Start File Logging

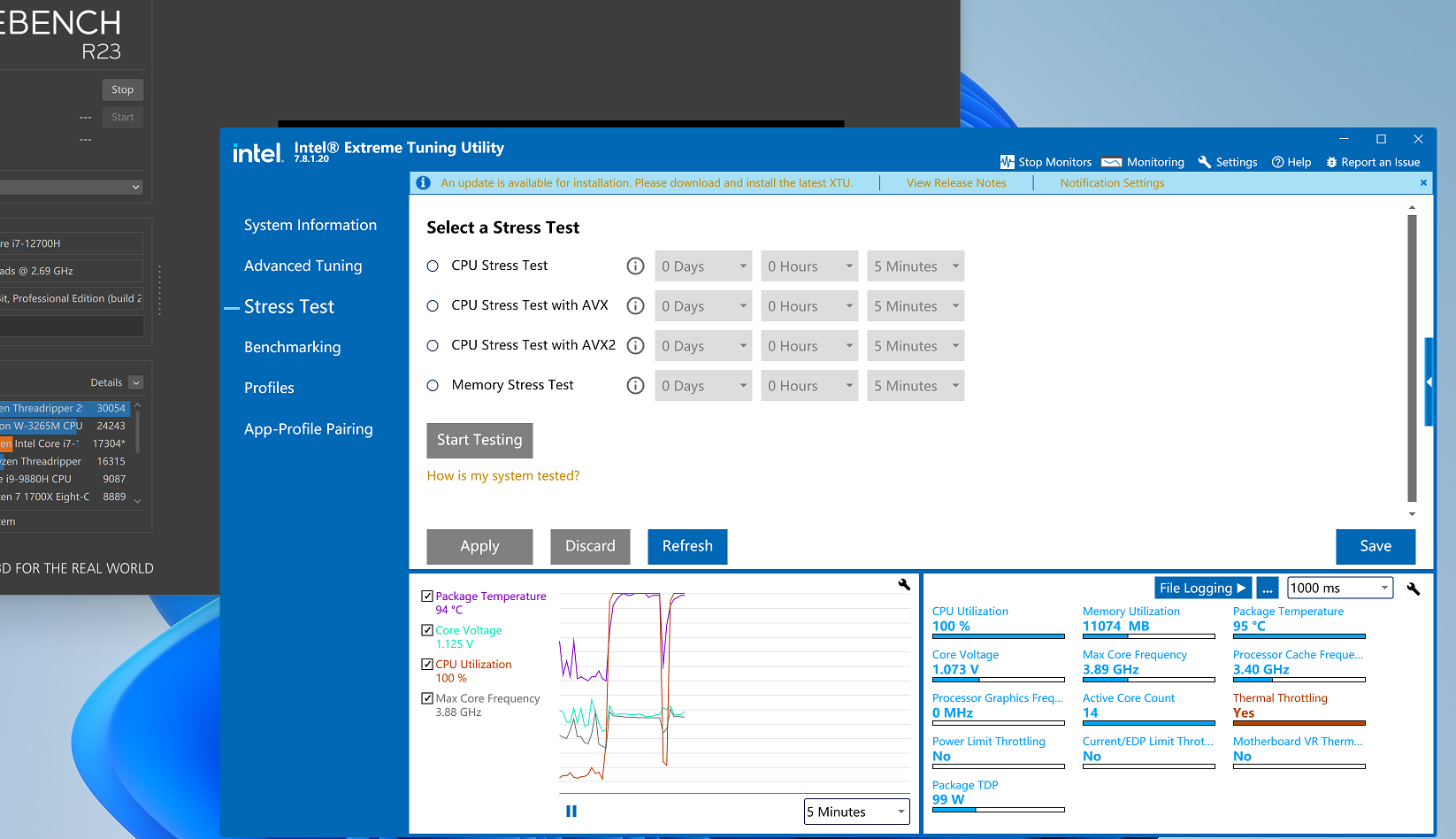click(x=1203, y=588)
